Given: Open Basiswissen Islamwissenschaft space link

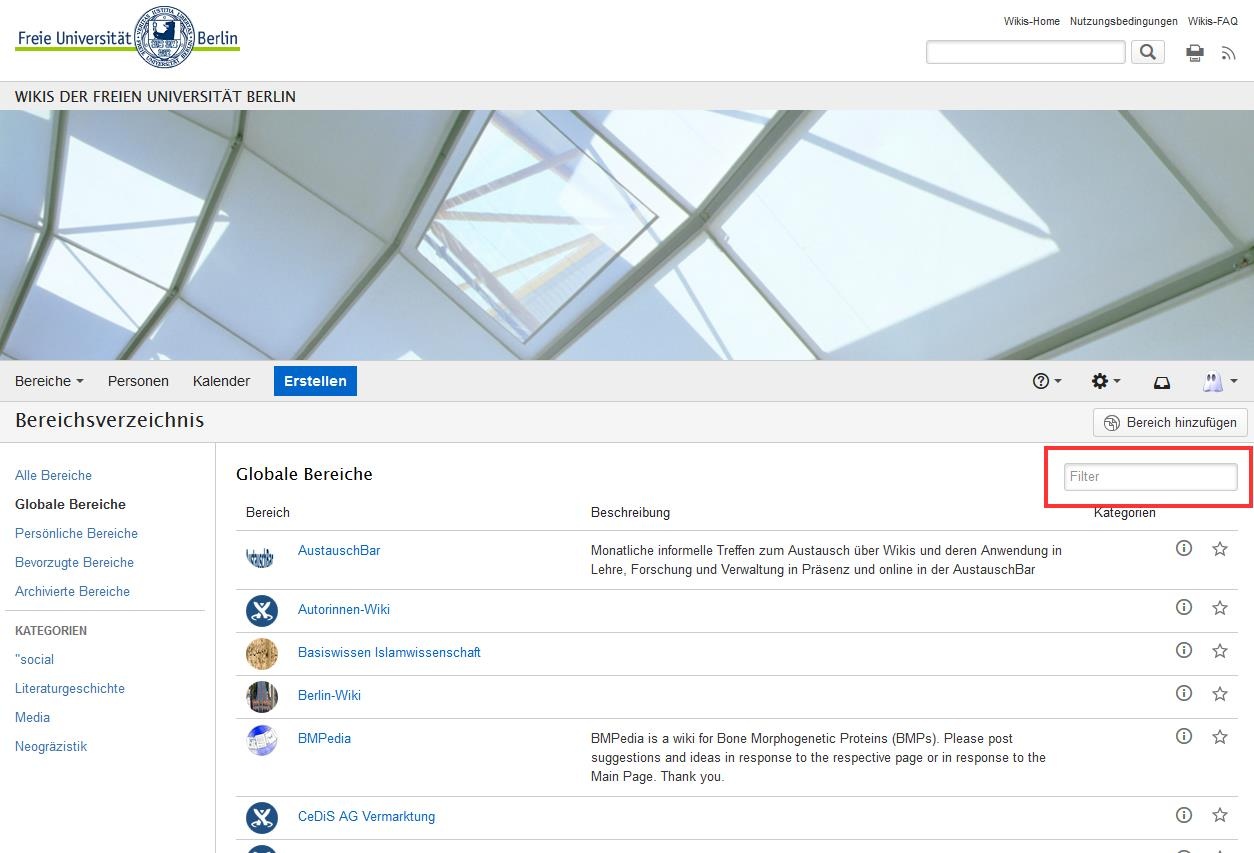Looking at the screenshot, I should click(389, 652).
